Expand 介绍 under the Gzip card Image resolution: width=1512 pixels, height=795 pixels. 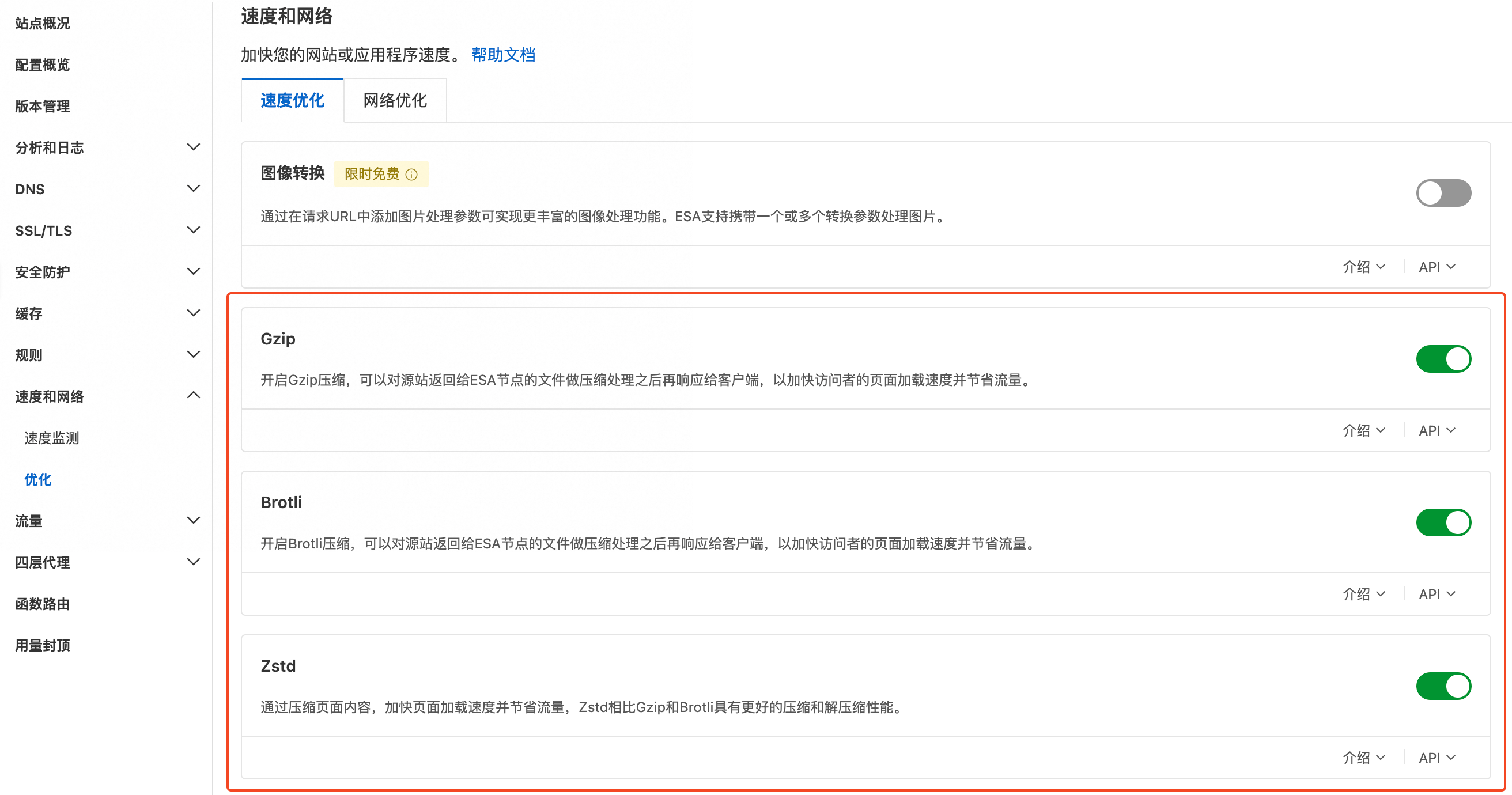click(1363, 431)
